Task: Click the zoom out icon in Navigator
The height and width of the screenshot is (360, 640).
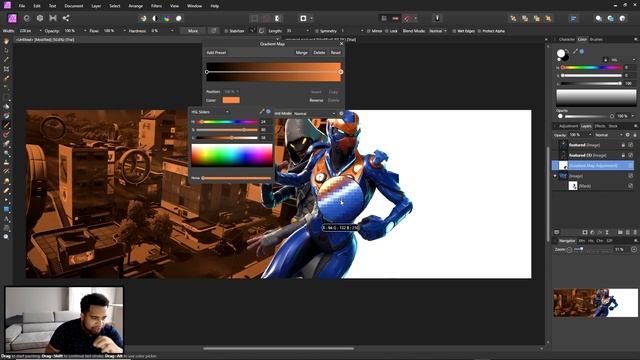Action: [569, 249]
